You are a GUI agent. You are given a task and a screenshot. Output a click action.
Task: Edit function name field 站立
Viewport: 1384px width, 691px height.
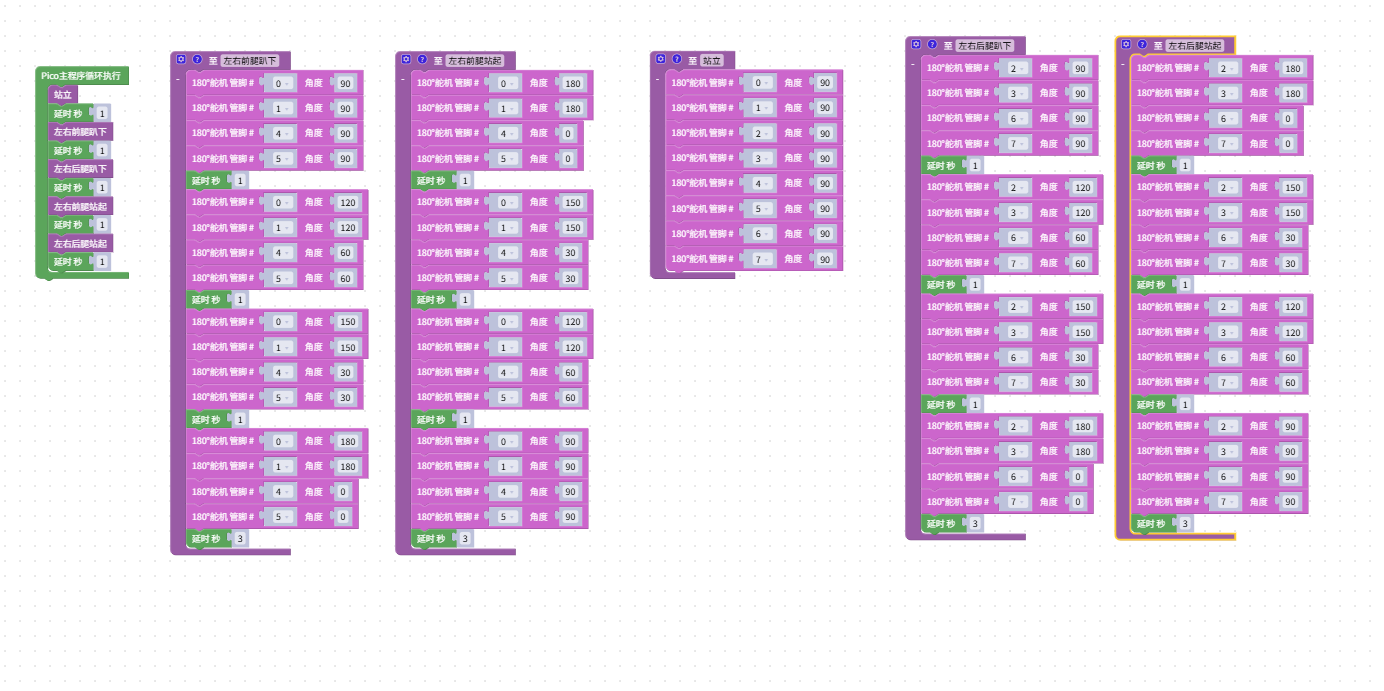711,60
